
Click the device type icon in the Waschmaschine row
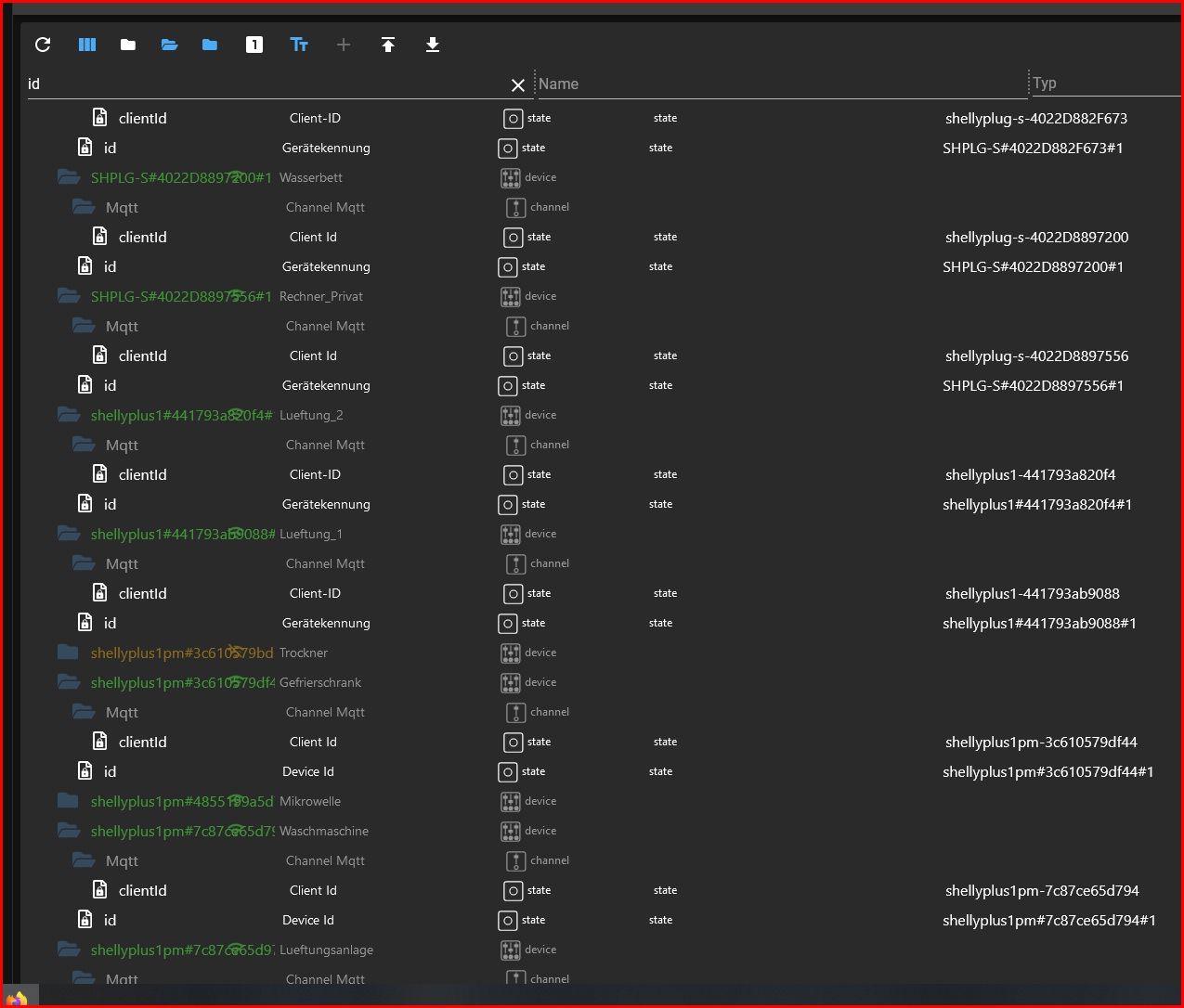[x=511, y=831]
